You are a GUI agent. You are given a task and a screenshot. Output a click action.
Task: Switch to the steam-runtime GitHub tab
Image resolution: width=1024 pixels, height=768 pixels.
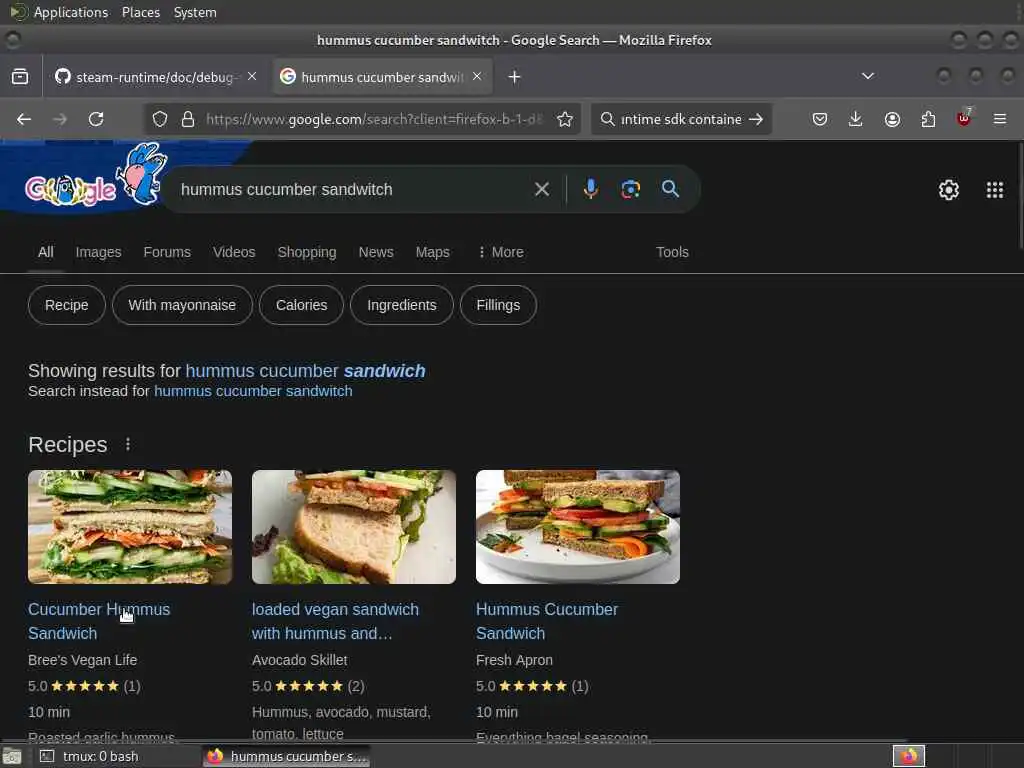[157, 76]
